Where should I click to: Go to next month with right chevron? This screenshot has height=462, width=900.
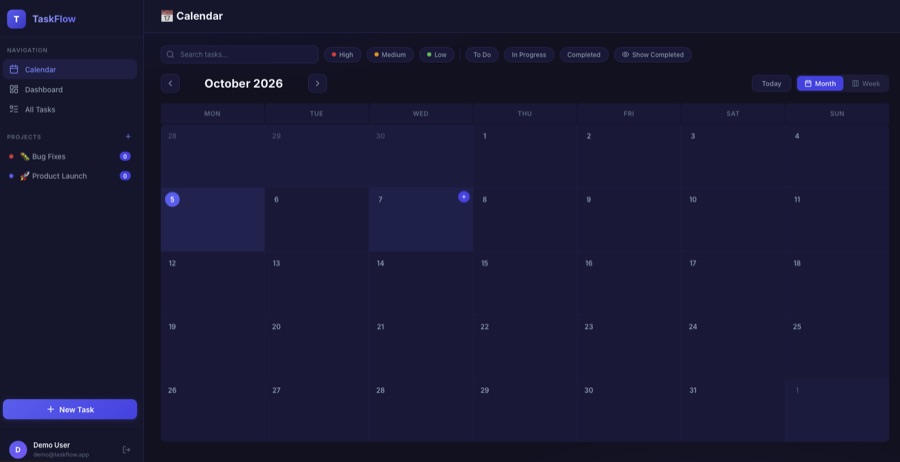317,83
